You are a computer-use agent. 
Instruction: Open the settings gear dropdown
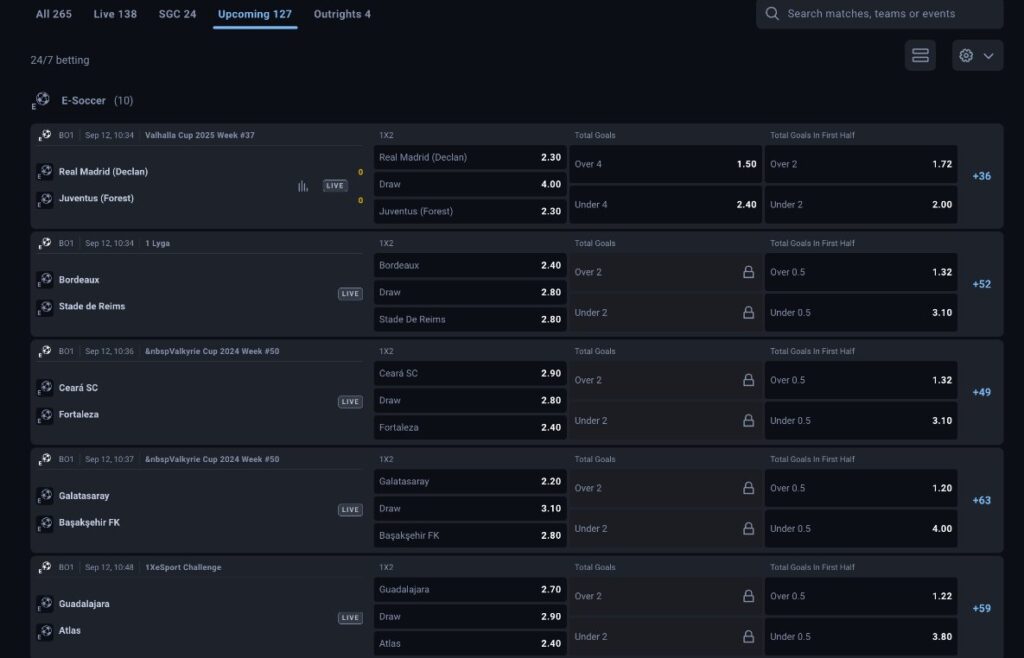pos(977,55)
